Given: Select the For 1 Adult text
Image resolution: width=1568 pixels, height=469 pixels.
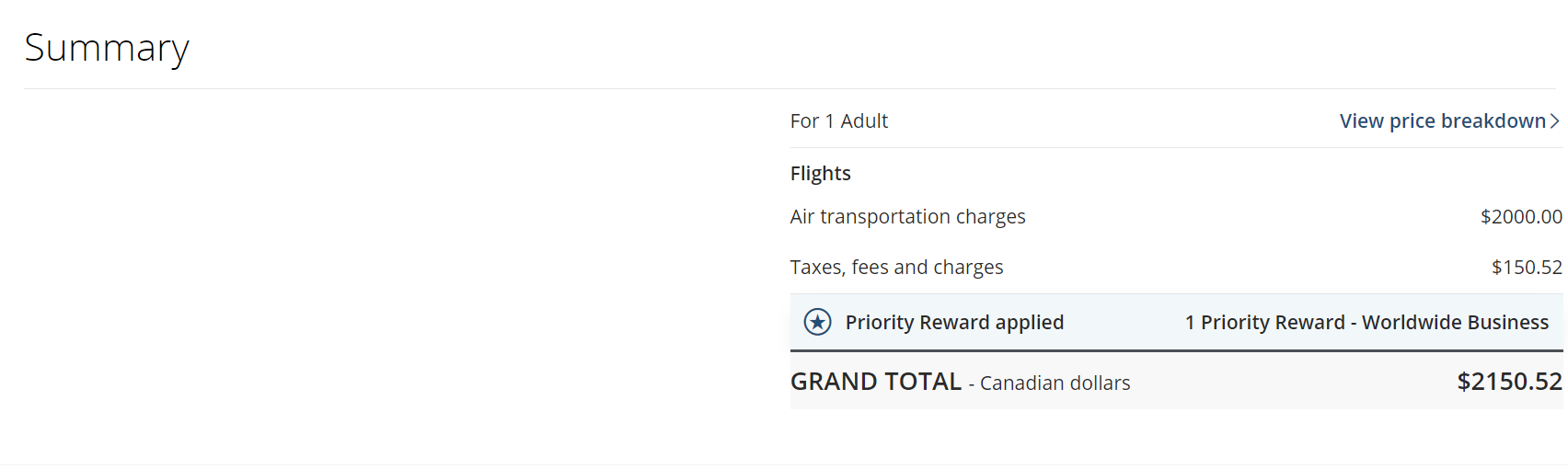Looking at the screenshot, I should coord(839,120).
